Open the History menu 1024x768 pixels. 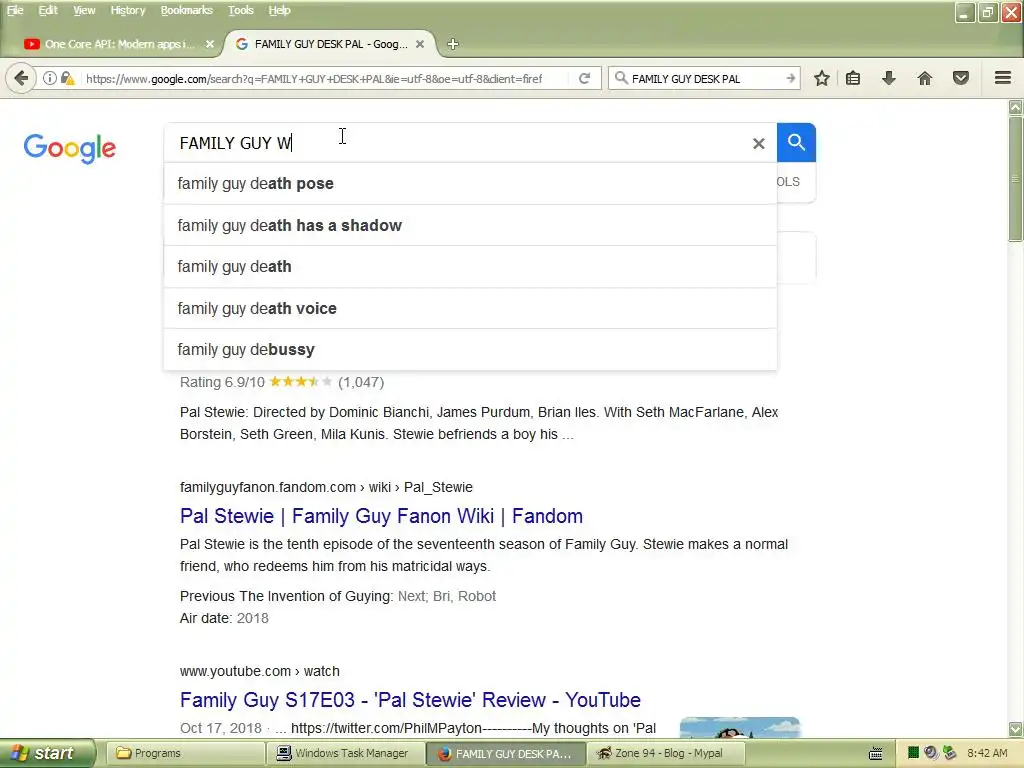pyautogui.click(x=127, y=10)
